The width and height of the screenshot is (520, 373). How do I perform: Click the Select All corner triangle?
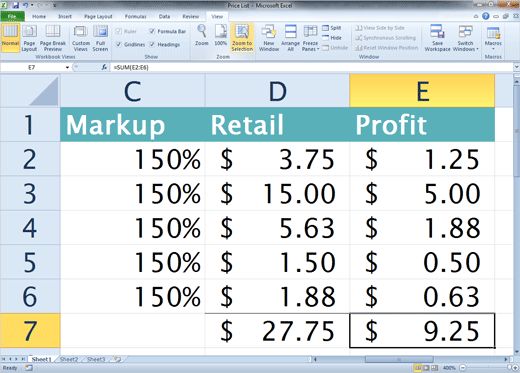click(x=43, y=91)
